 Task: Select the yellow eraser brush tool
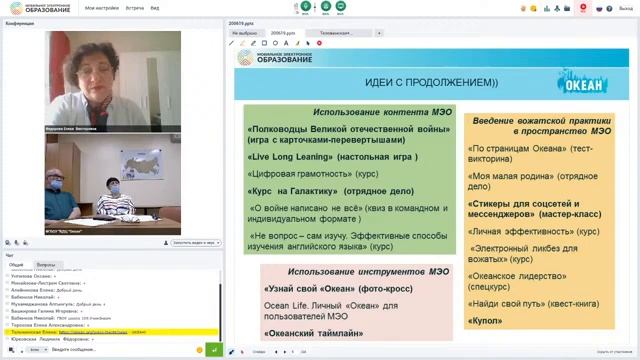click(298, 43)
